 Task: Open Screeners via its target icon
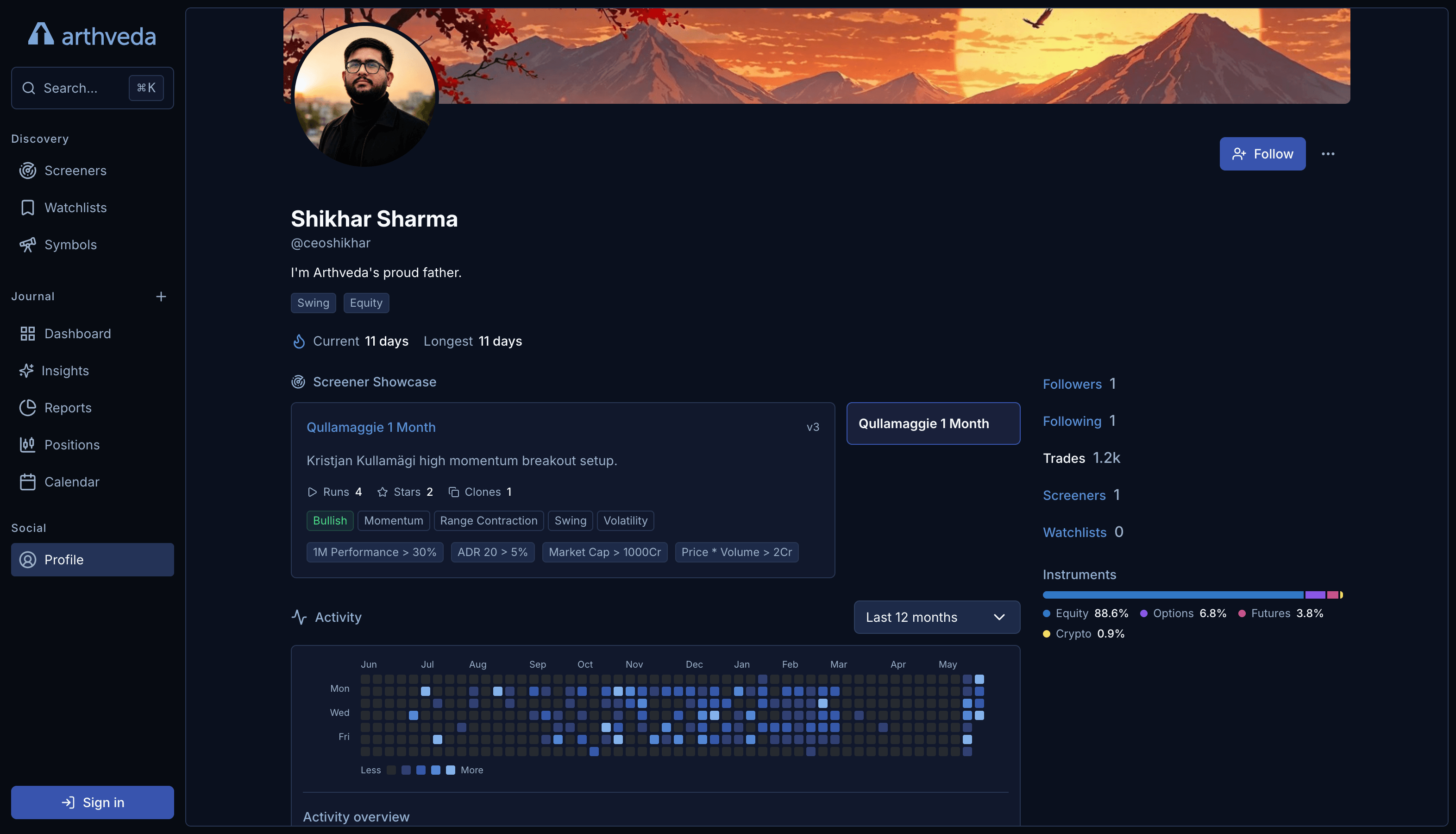click(27, 171)
